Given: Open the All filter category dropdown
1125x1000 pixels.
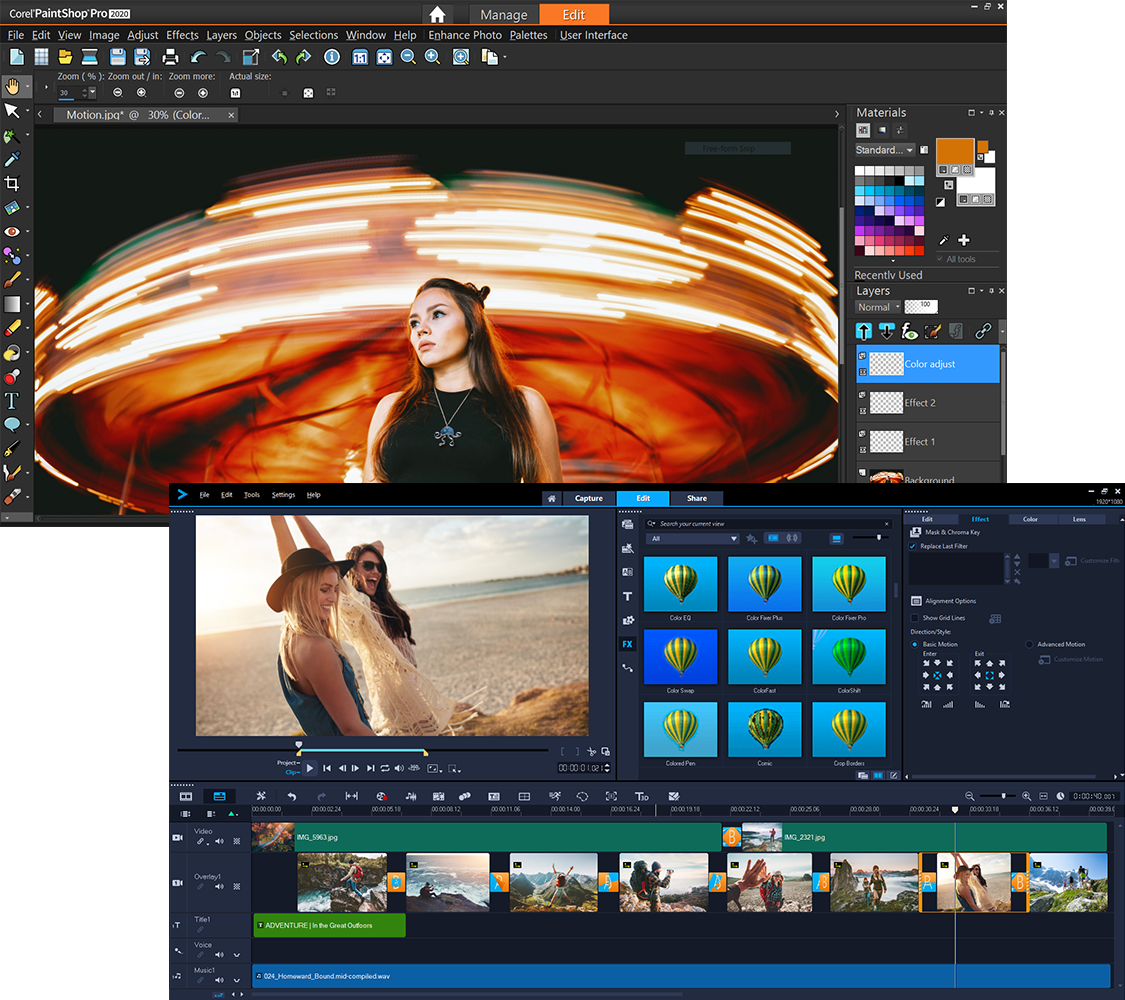Looking at the screenshot, I should 693,539.
